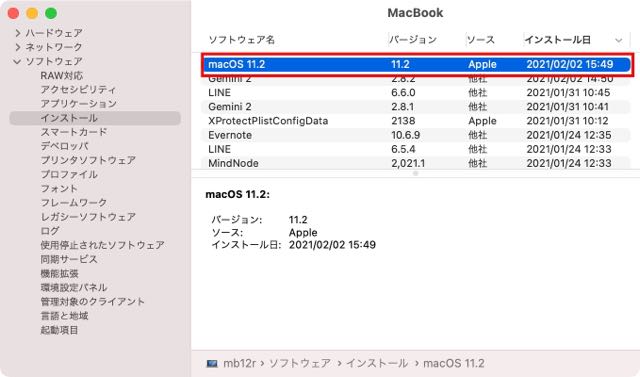Close the MacBook window
The image size is (640, 377).
tap(13, 13)
